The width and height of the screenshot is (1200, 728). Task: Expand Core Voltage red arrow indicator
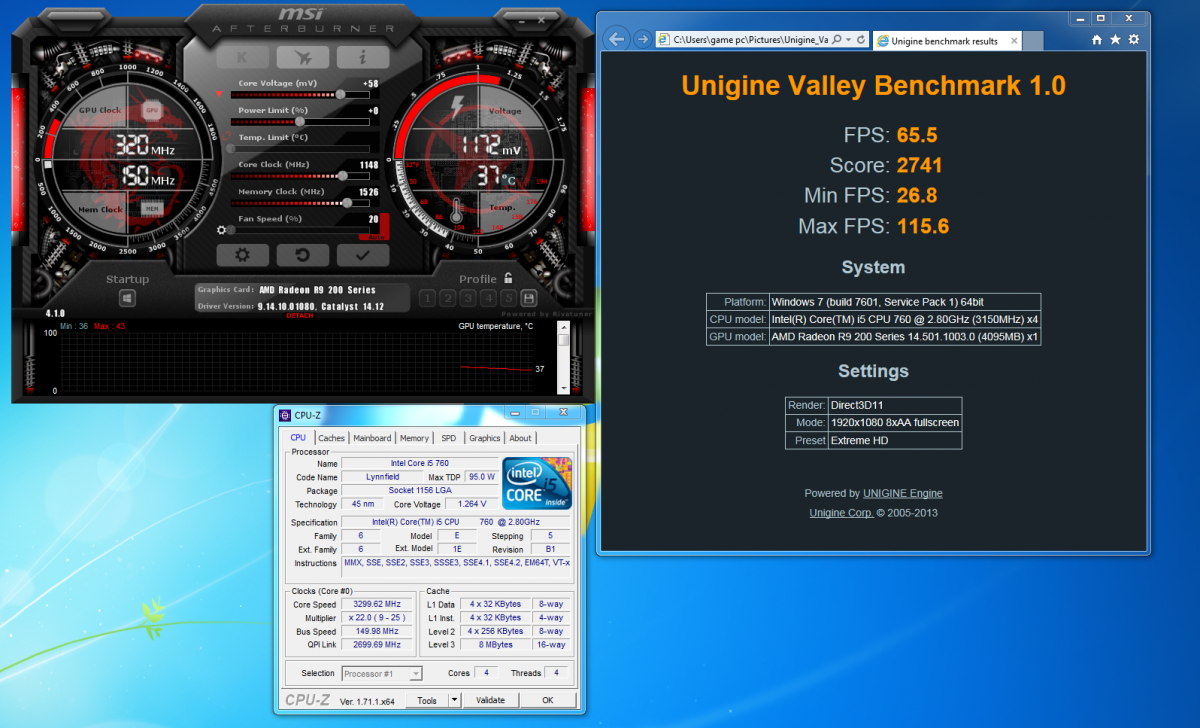point(219,94)
